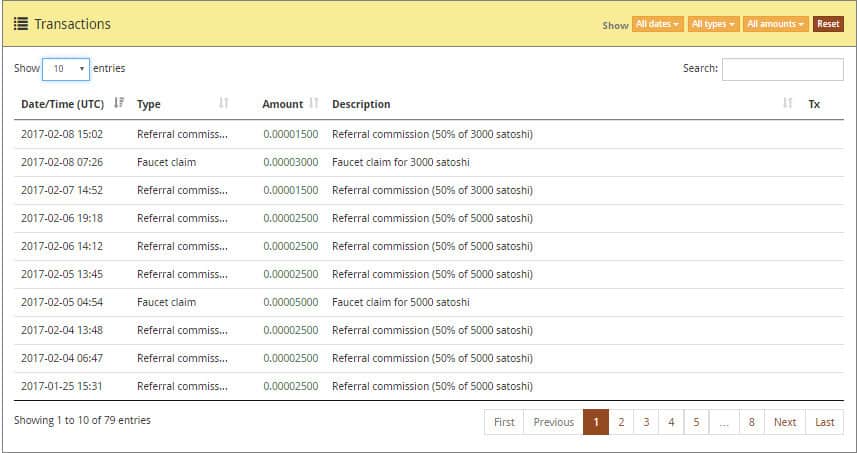Go to page 8 of results
Image resolution: width=857 pixels, height=453 pixels.
click(751, 422)
